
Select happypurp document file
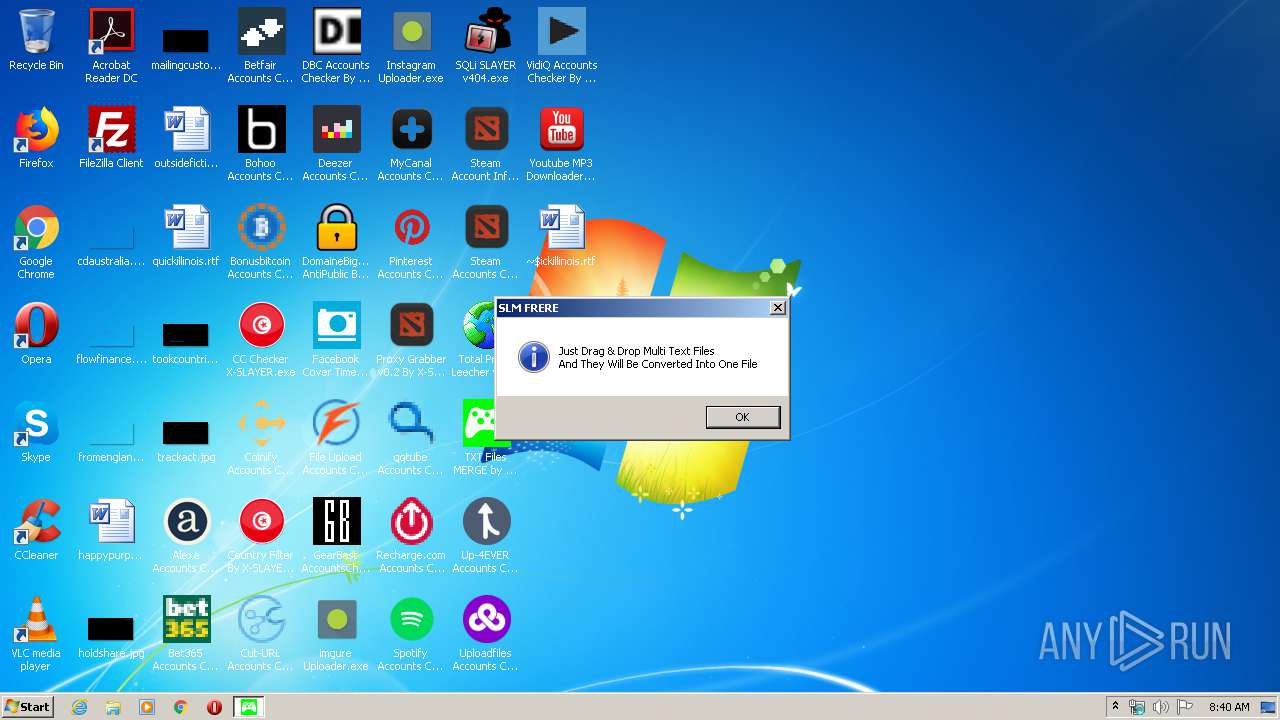pos(111,530)
